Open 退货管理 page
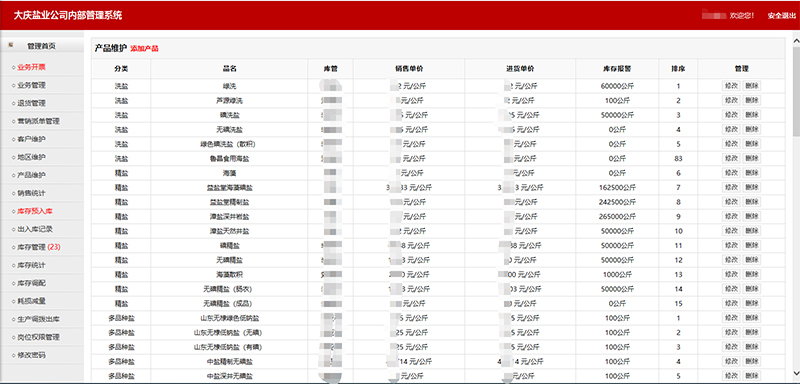The height and width of the screenshot is (384, 800). point(32,103)
